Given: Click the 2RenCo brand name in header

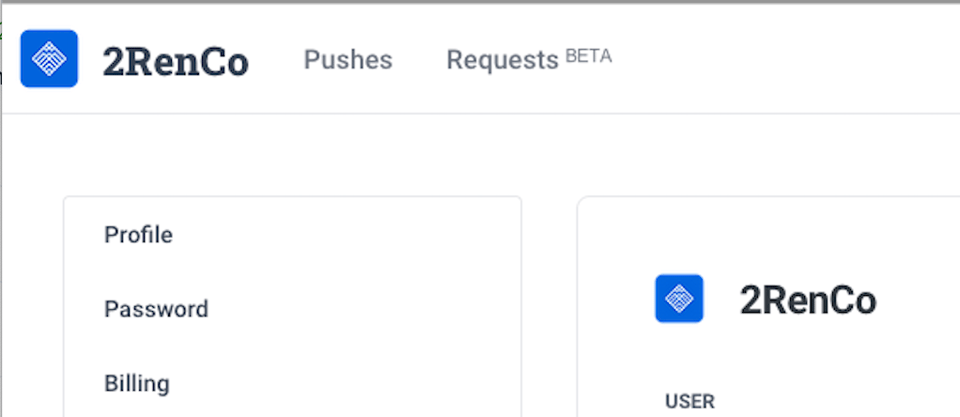Looking at the screenshot, I should (175, 62).
